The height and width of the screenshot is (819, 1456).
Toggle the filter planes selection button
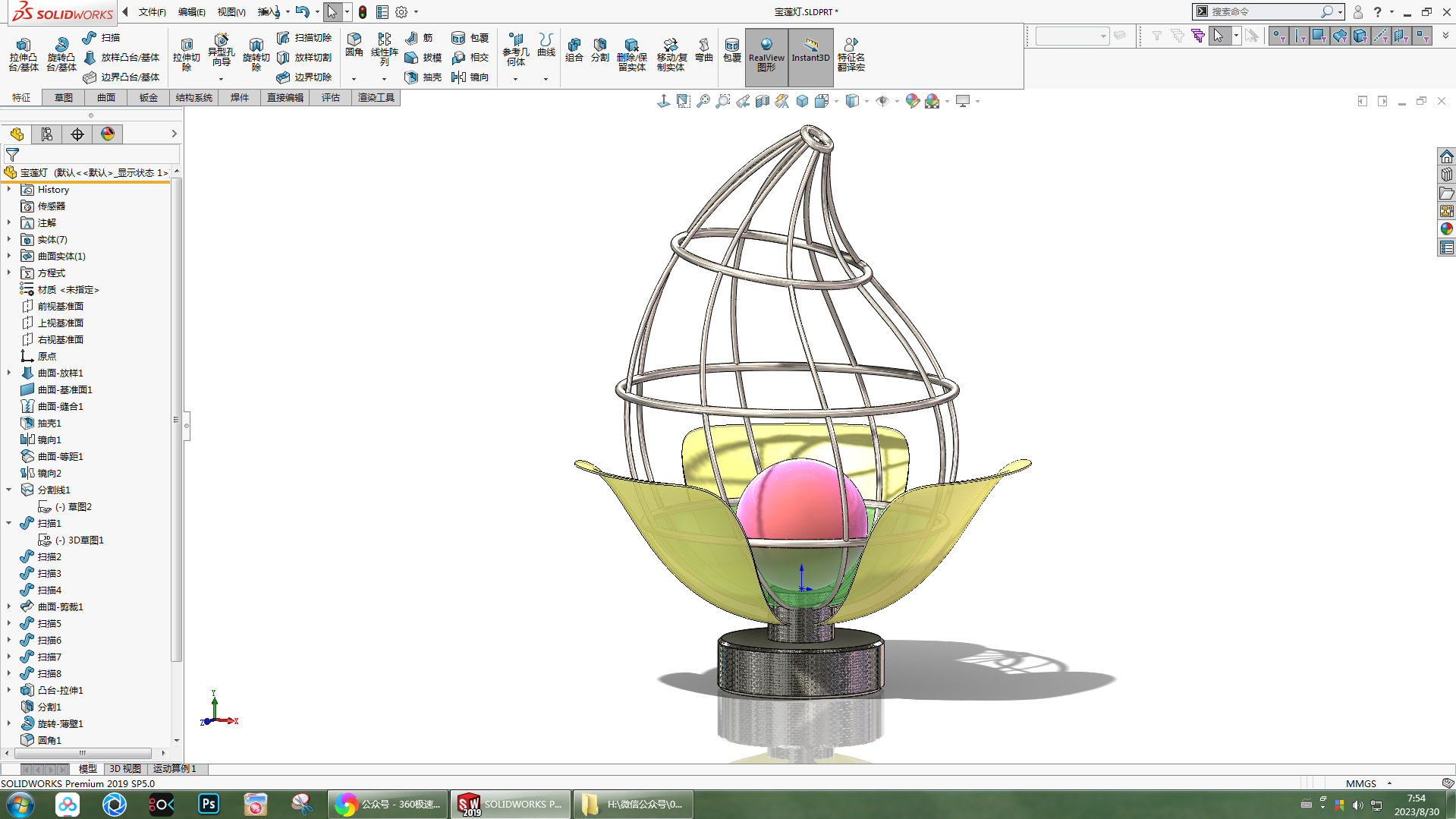pyautogui.click(x=1401, y=36)
